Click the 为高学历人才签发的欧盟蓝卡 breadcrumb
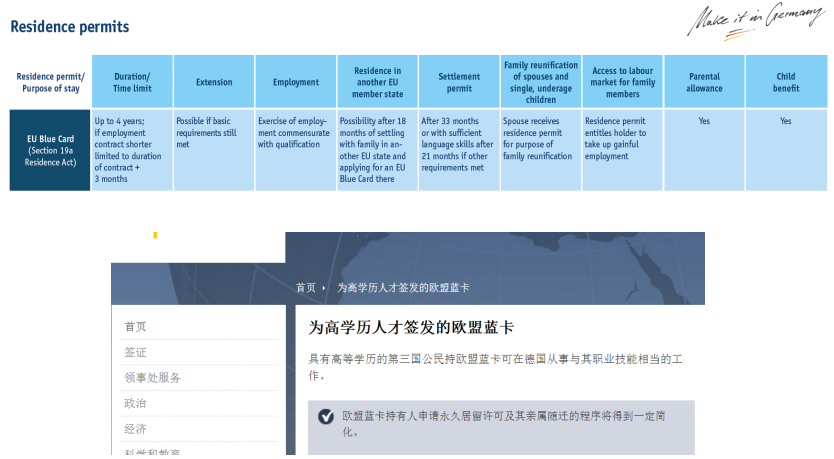Image resolution: width=834 pixels, height=459 pixels. tap(403, 288)
